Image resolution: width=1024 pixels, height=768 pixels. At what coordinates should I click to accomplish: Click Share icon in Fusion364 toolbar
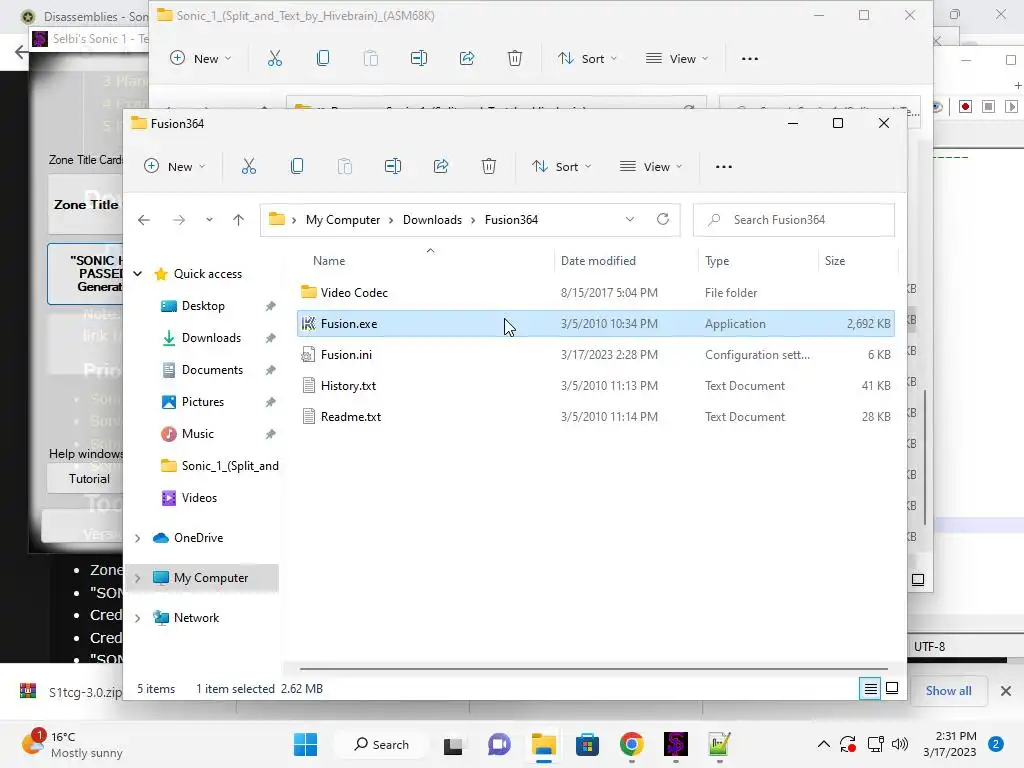tap(441, 167)
